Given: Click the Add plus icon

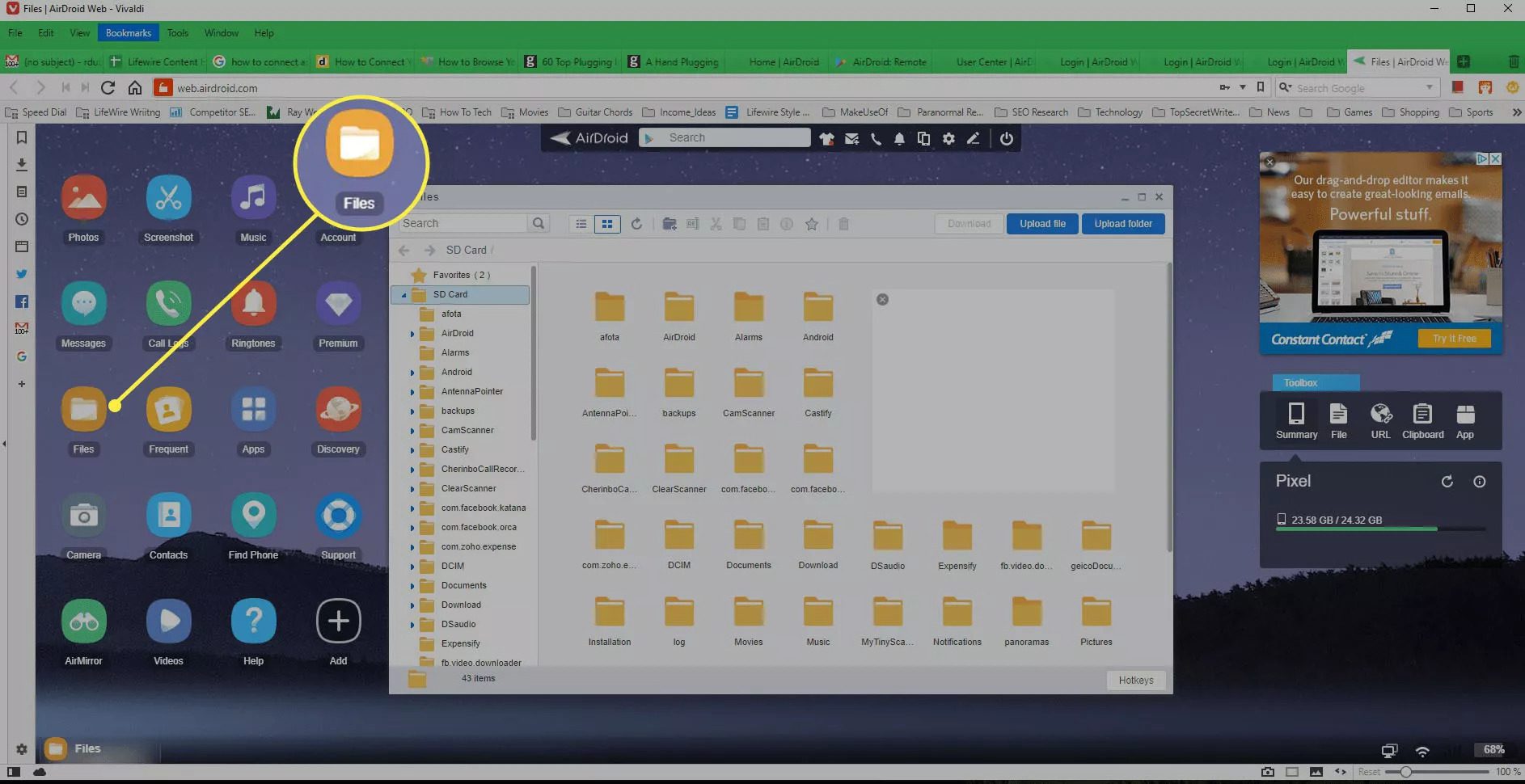Looking at the screenshot, I should point(338,621).
